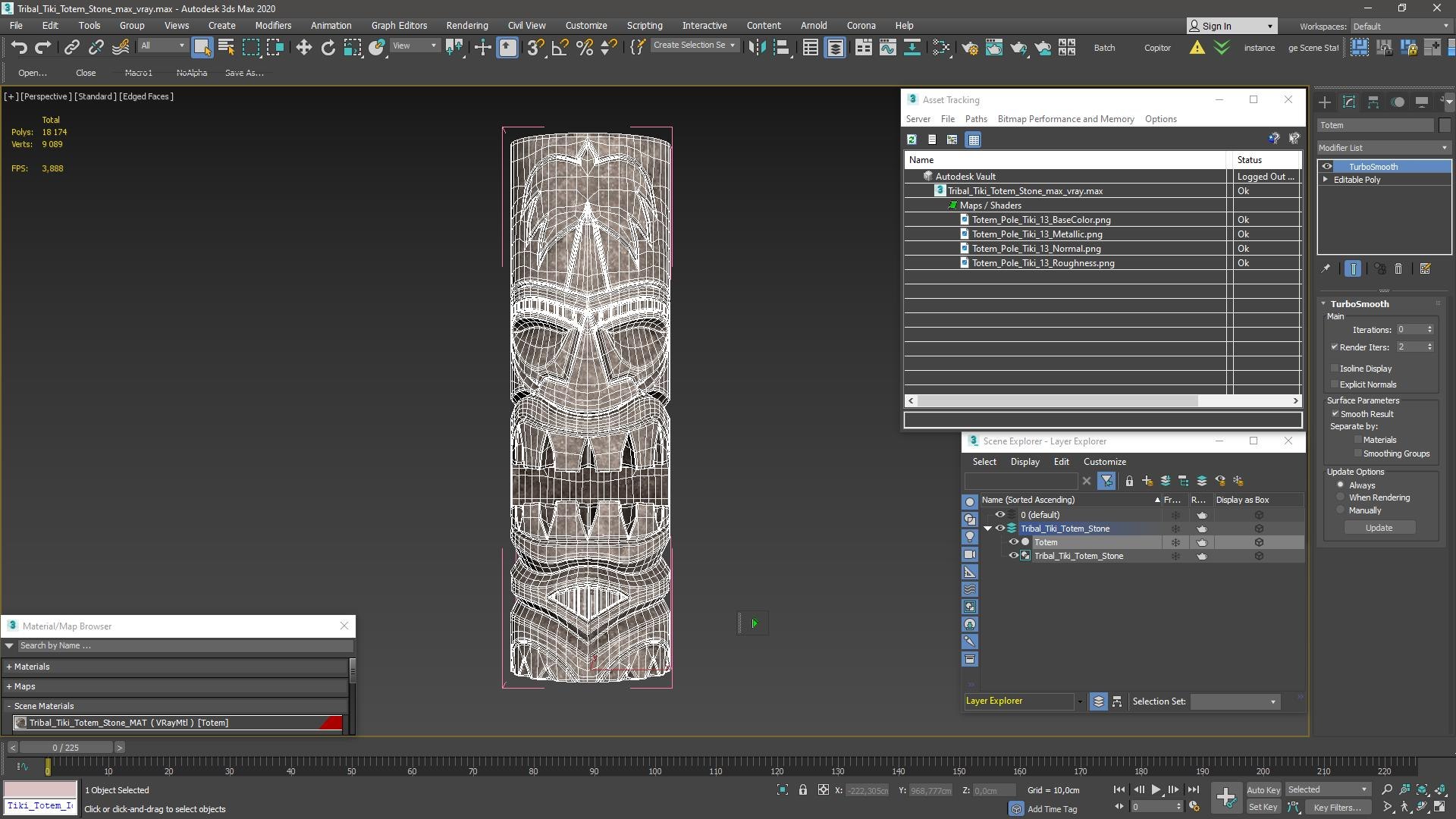Click the warning triangle toolbar icon
Image resolution: width=1456 pixels, height=819 pixels.
coord(1197,47)
